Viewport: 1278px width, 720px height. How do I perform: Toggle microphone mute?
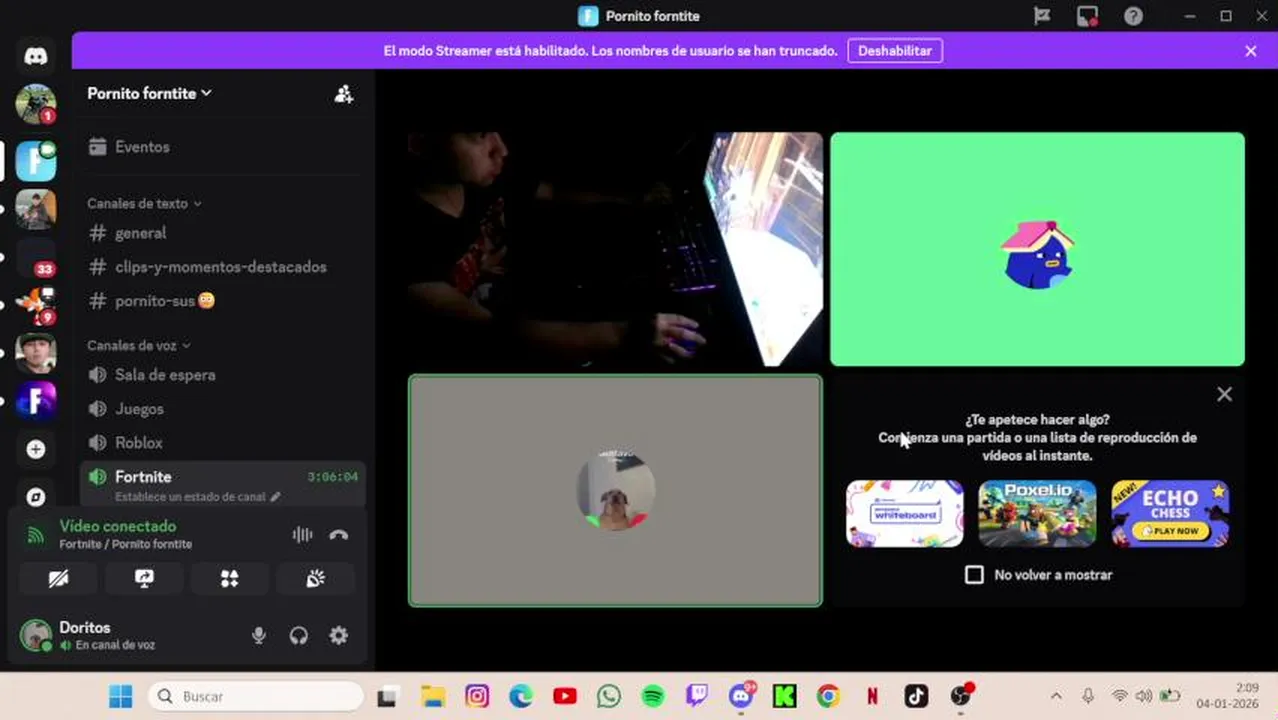(x=259, y=635)
